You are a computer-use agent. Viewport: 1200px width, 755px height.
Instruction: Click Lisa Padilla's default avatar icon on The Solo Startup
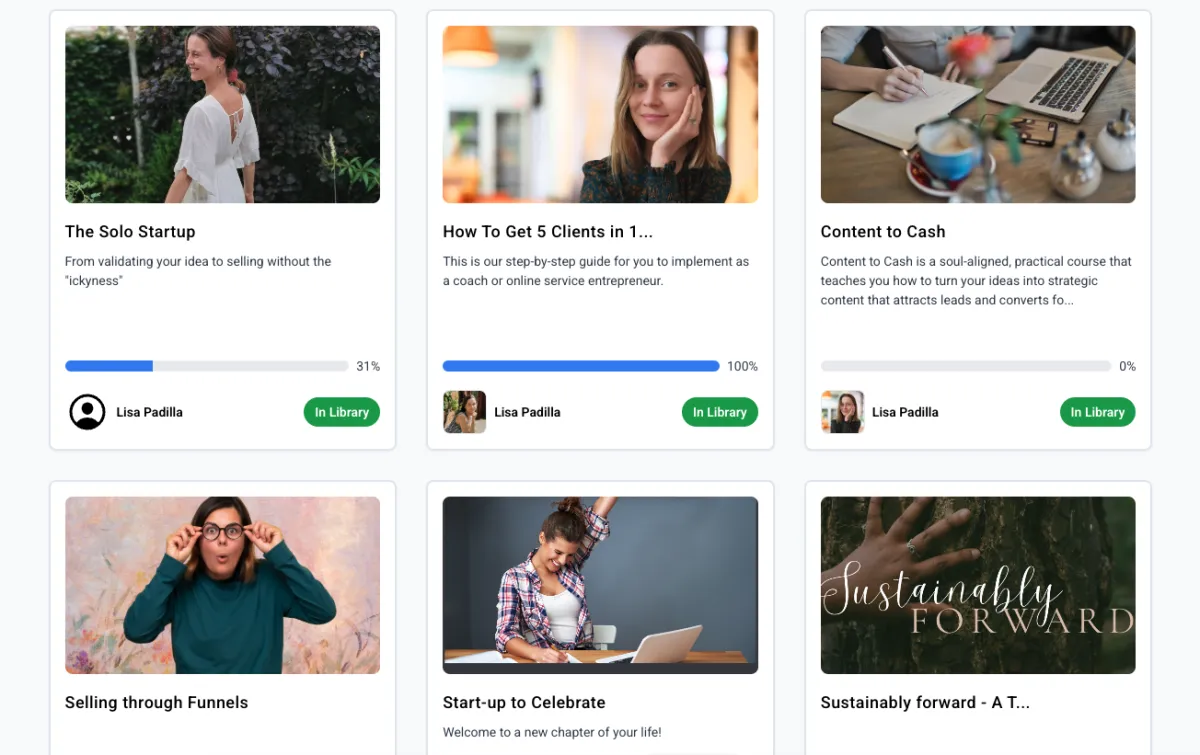click(87, 412)
